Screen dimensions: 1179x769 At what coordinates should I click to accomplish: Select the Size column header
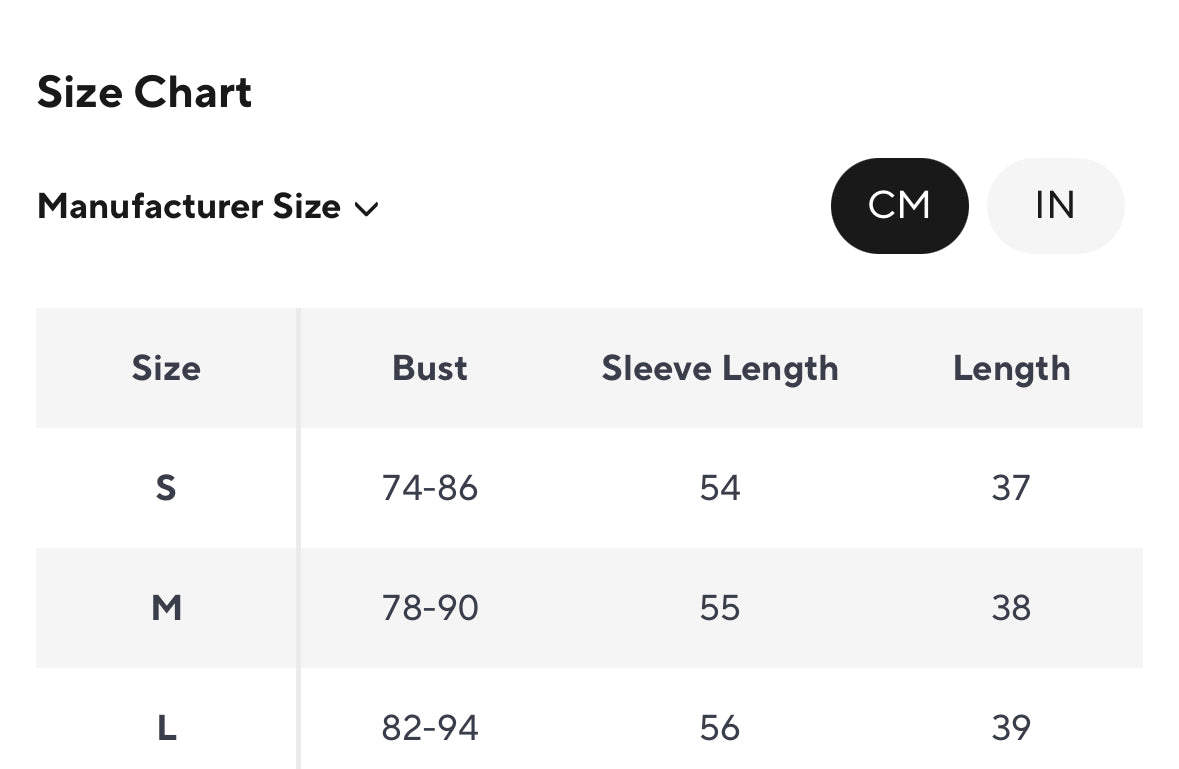tap(166, 368)
